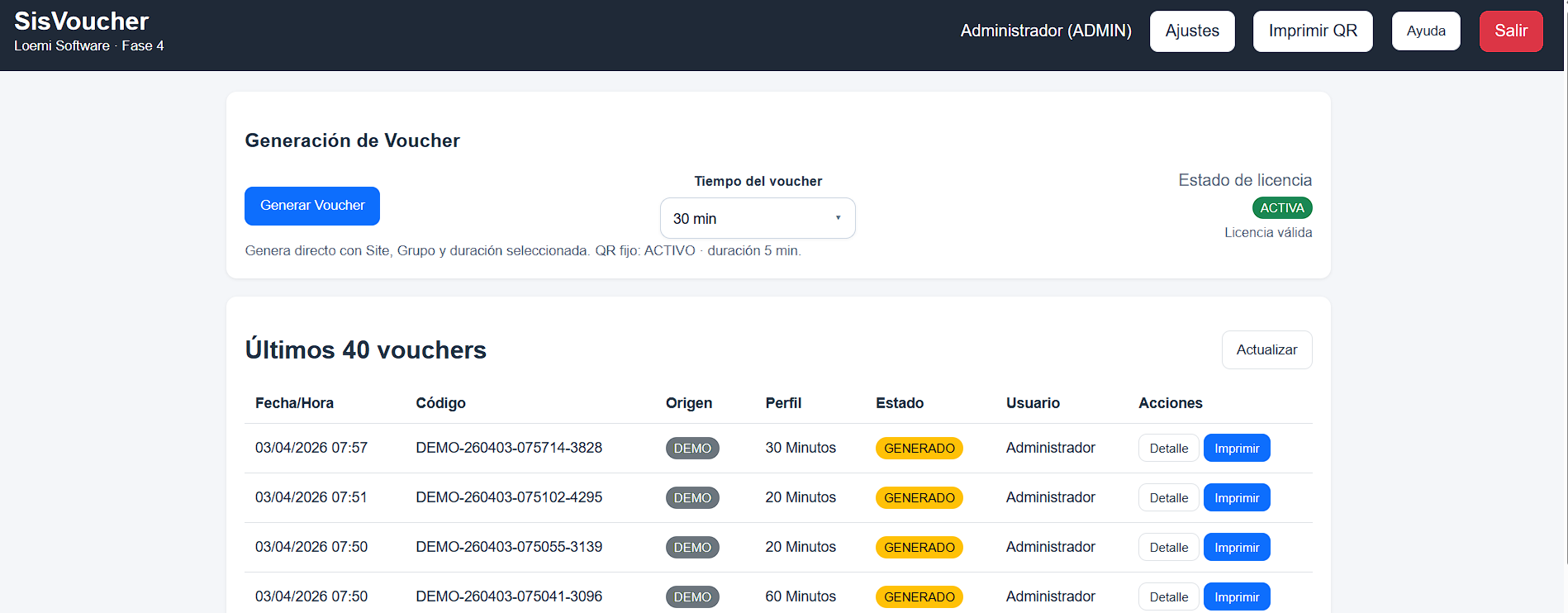The height and width of the screenshot is (613, 1568).
Task: Click the Fecha/Hora column header
Action: click(294, 403)
